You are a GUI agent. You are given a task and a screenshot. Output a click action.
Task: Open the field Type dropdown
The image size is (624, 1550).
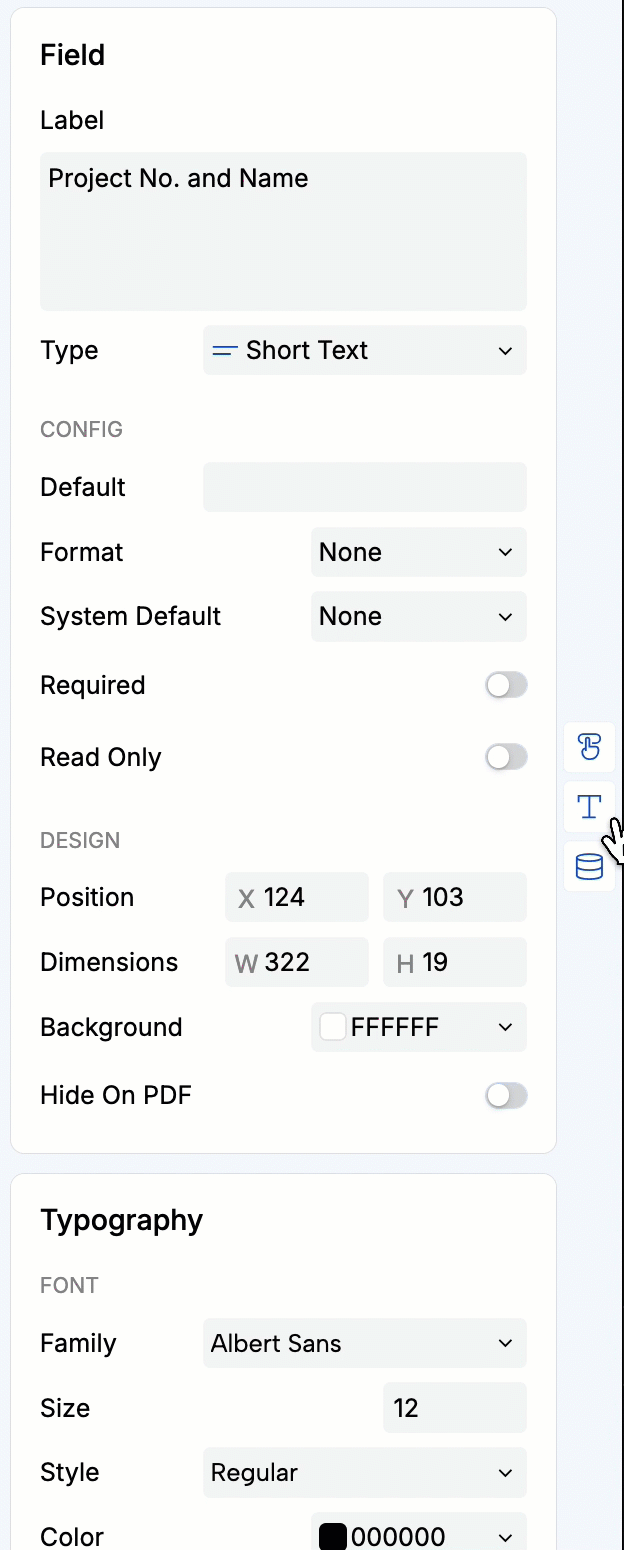tap(364, 350)
